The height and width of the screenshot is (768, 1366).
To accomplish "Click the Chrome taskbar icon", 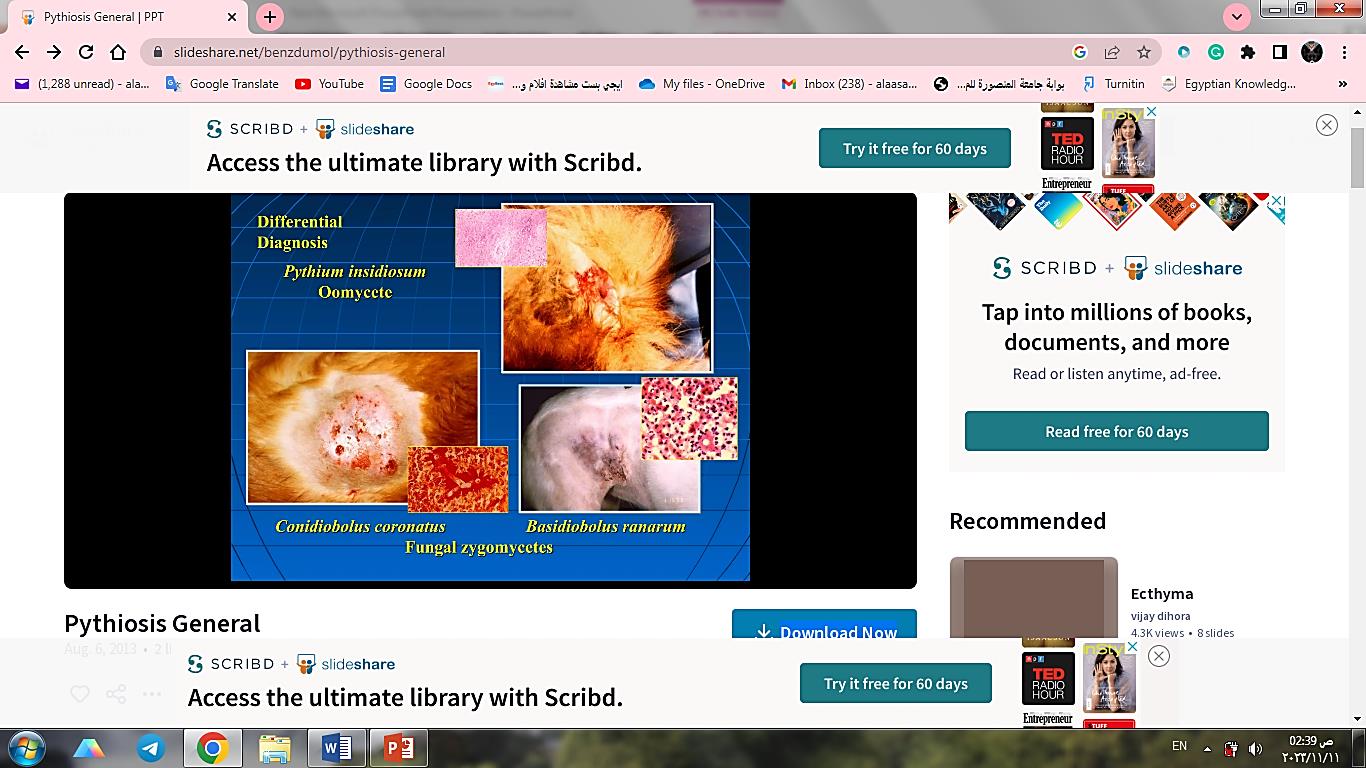I will 212,748.
